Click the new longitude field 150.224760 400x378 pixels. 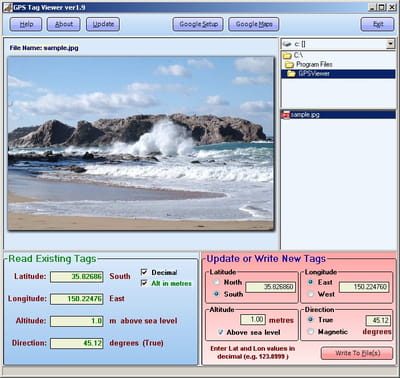364,287
